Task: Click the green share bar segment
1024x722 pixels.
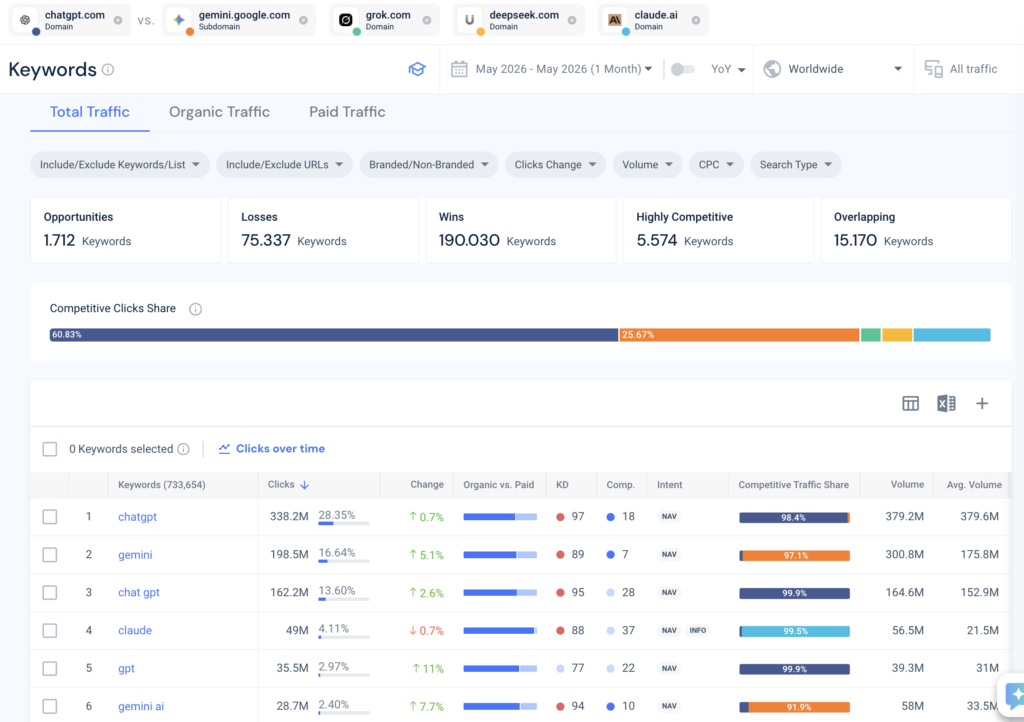Action: (871, 335)
